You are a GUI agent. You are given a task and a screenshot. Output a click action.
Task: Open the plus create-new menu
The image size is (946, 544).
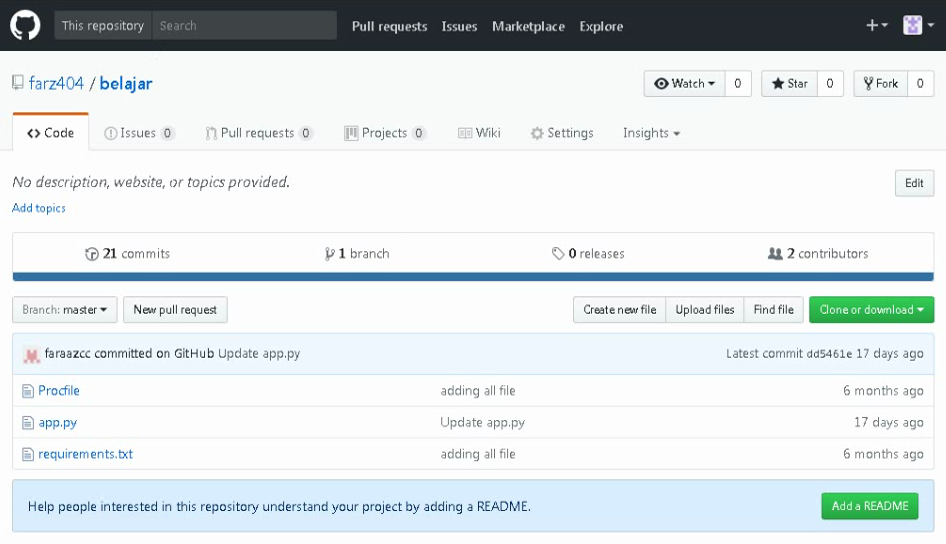[x=877, y=26]
